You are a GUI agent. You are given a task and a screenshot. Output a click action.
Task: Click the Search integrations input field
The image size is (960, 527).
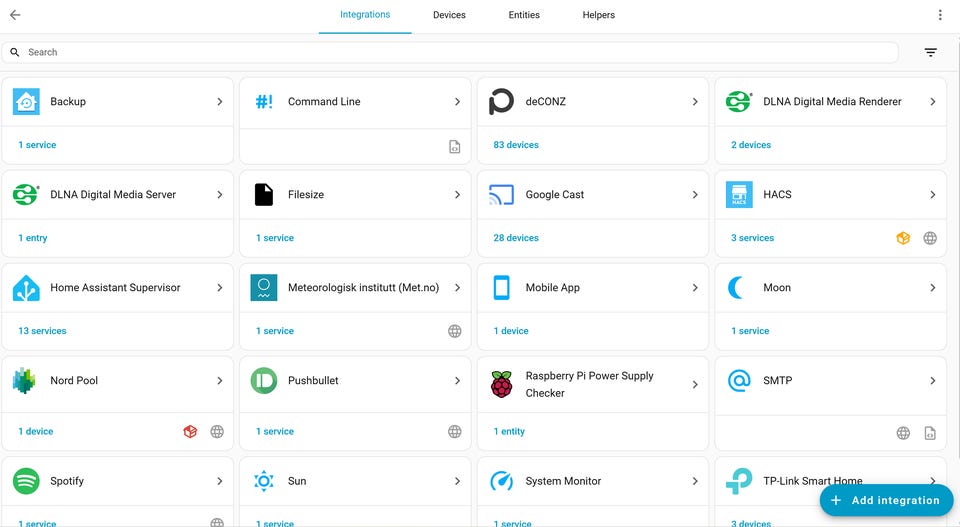[450, 53]
